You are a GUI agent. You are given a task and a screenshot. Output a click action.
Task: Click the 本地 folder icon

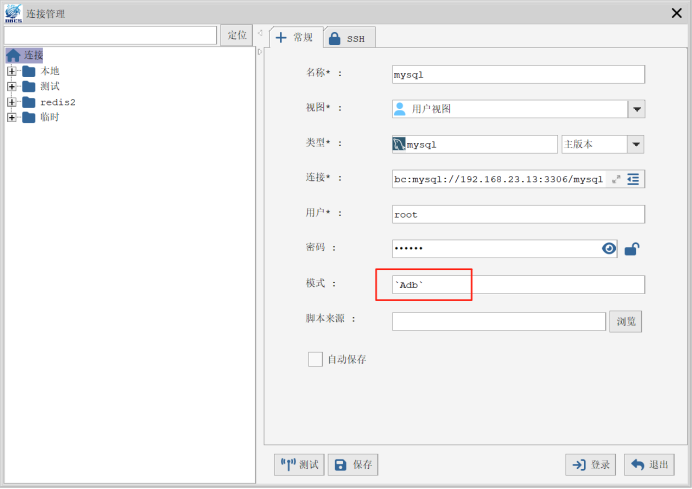[x=29, y=71]
